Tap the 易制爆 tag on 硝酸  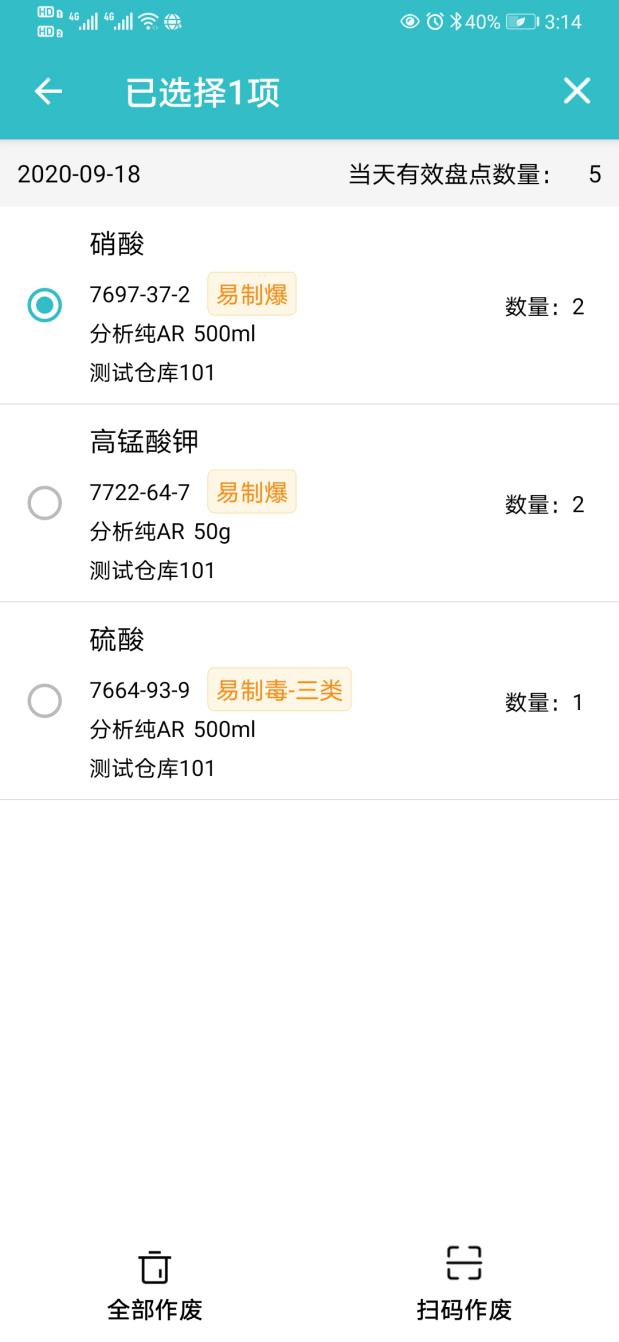252,295
